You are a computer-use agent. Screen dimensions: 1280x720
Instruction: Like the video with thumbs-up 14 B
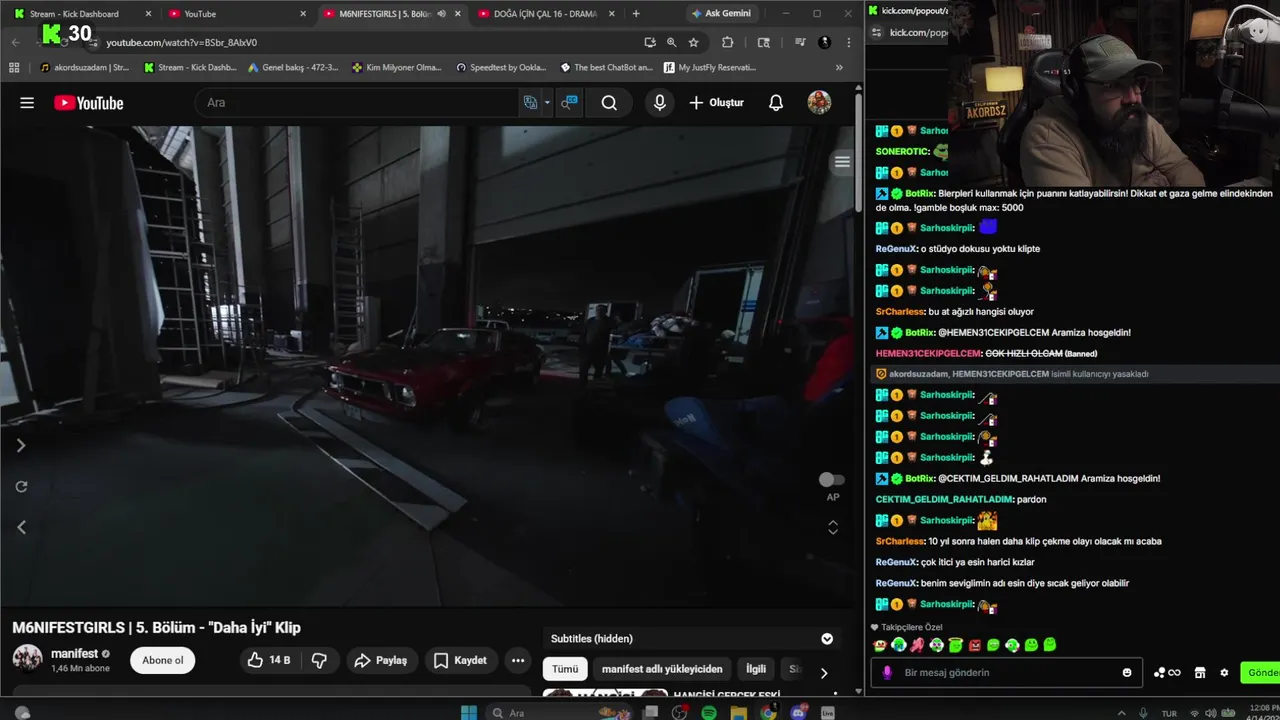[269, 660]
